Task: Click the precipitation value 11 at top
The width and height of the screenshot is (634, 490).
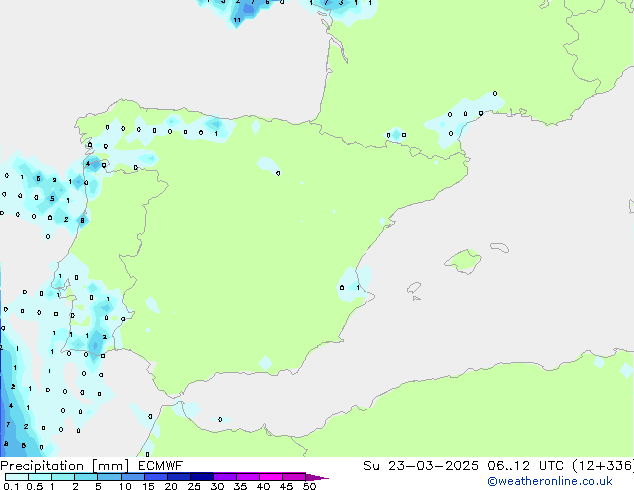Action: [x=236, y=19]
